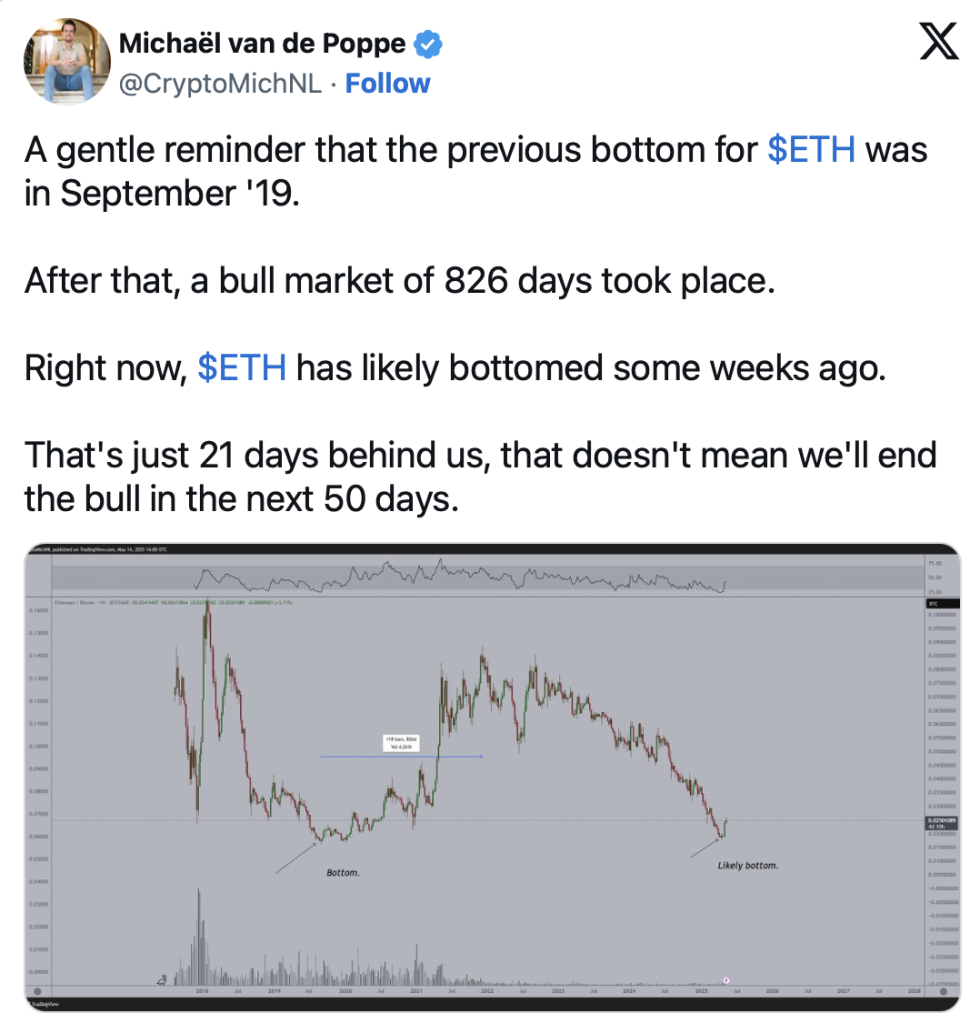Click the small animal icon before 2018 volume
The width and height of the screenshot is (980, 1024).
tap(162, 980)
